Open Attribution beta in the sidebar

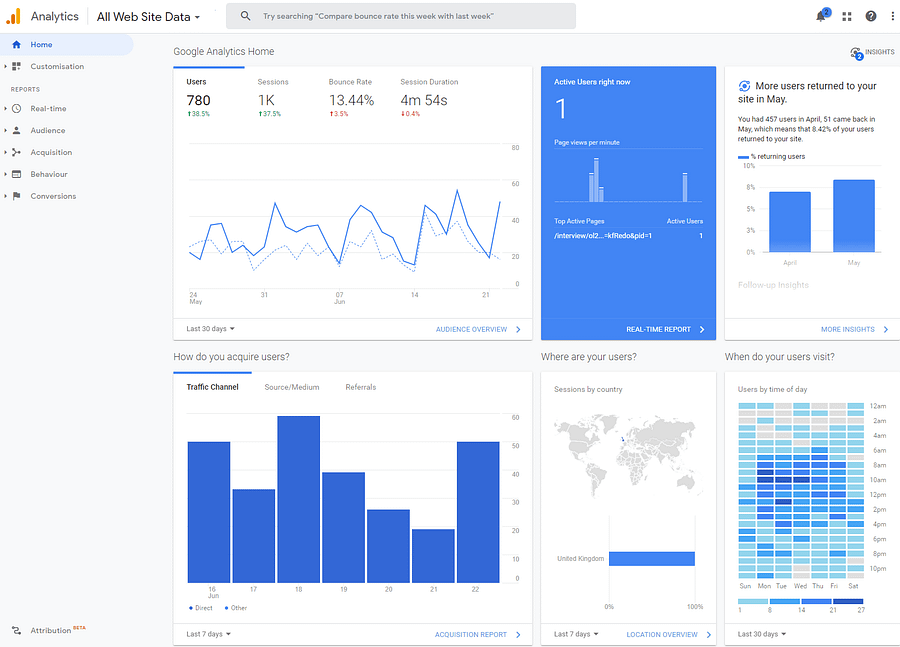click(x=58, y=630)
